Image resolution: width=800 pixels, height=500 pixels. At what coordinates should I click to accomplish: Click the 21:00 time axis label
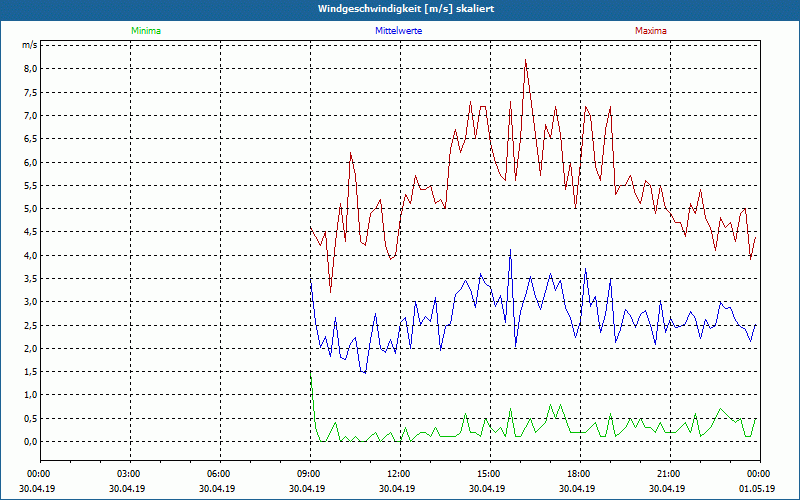[x=667, y=474]
